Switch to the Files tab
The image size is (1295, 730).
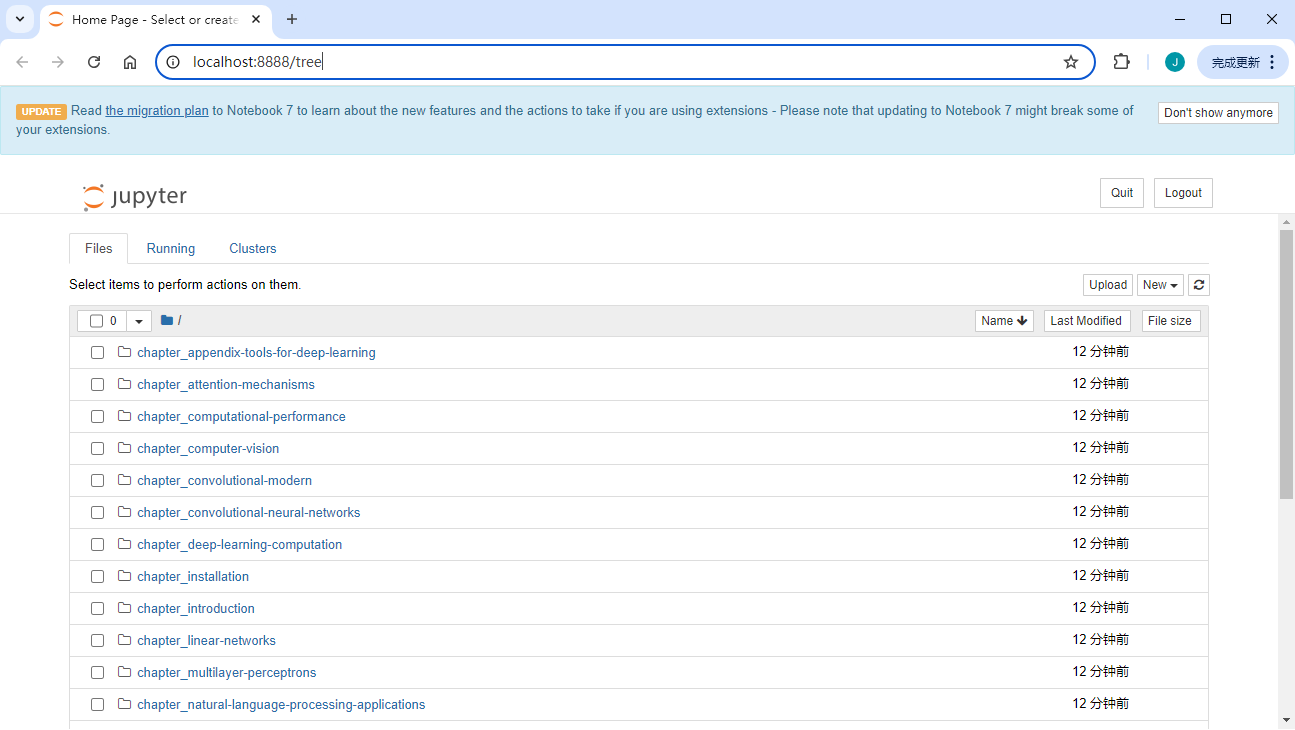click(99, 248)
